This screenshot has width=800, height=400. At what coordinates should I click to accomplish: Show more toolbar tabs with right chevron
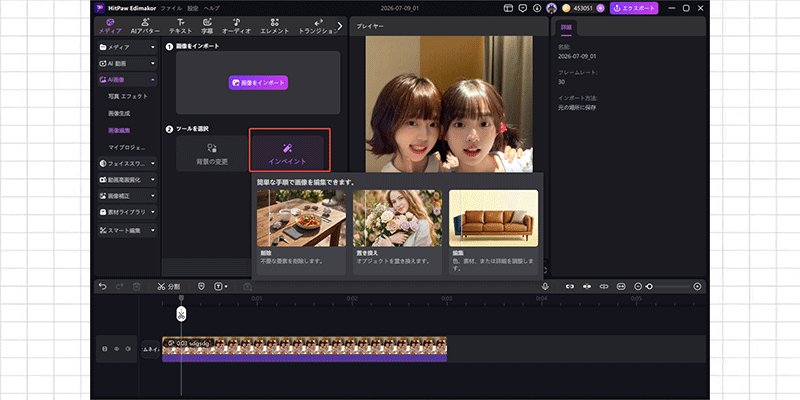pos(340,26)
